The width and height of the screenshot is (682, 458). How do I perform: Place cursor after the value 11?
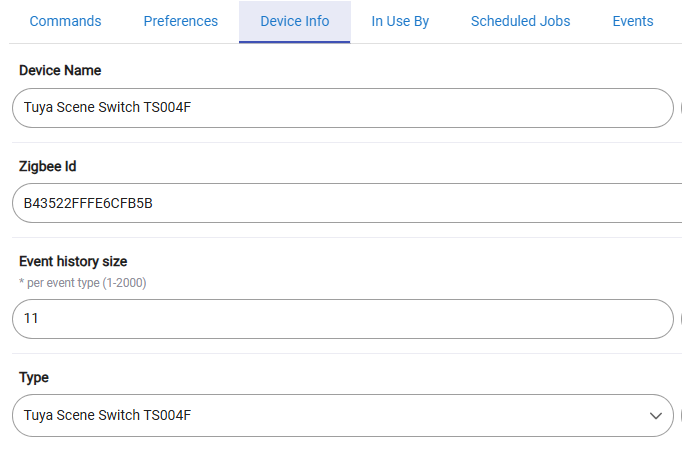coord(39,318)
